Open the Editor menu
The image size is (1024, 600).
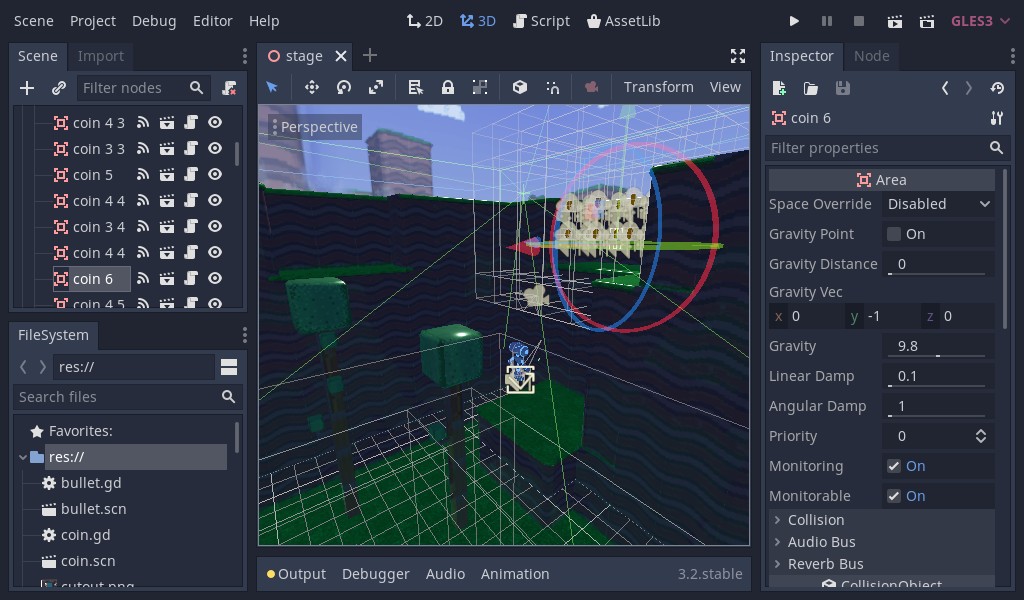(213, 21)
